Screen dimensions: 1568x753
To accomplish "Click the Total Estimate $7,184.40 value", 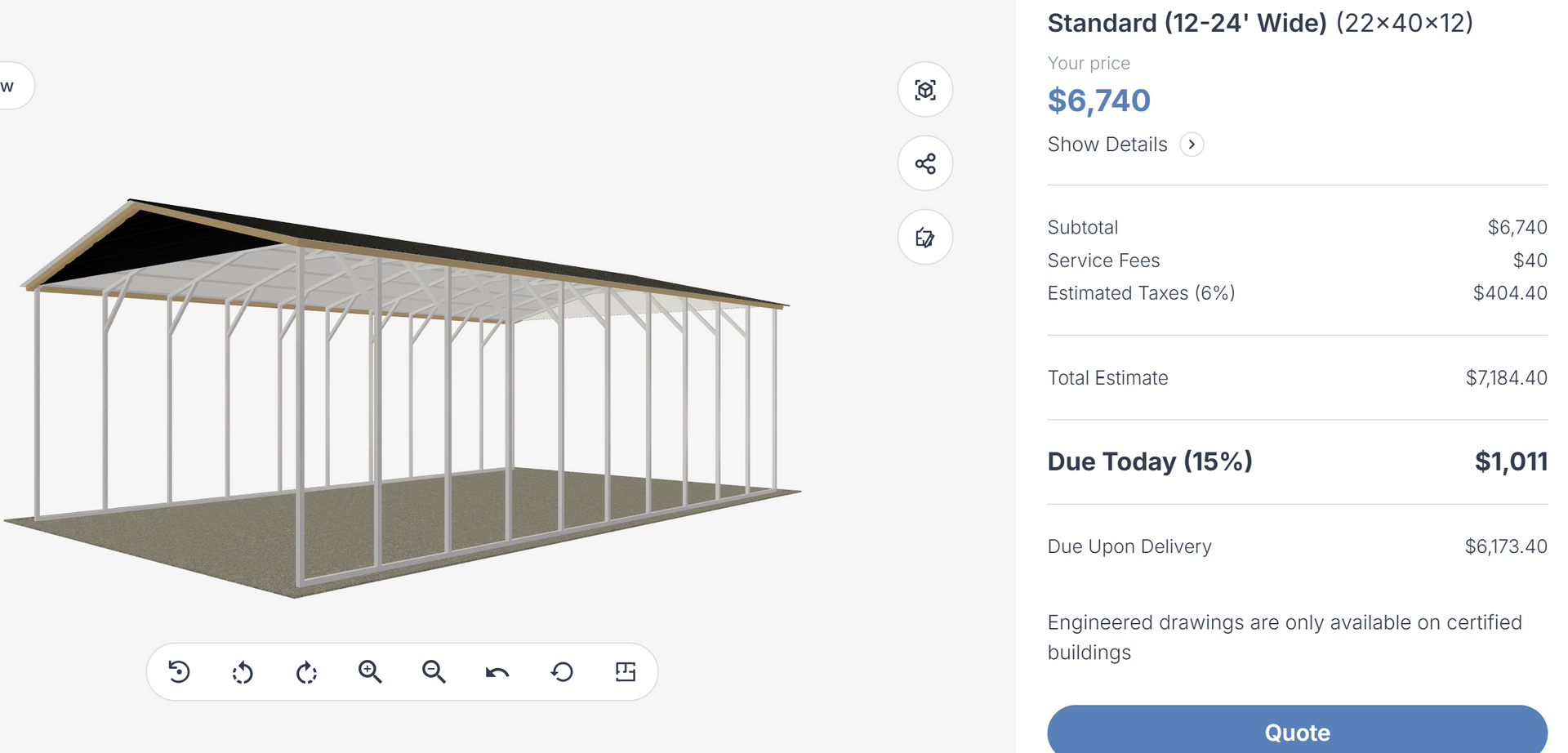I will click(1506, 378).
